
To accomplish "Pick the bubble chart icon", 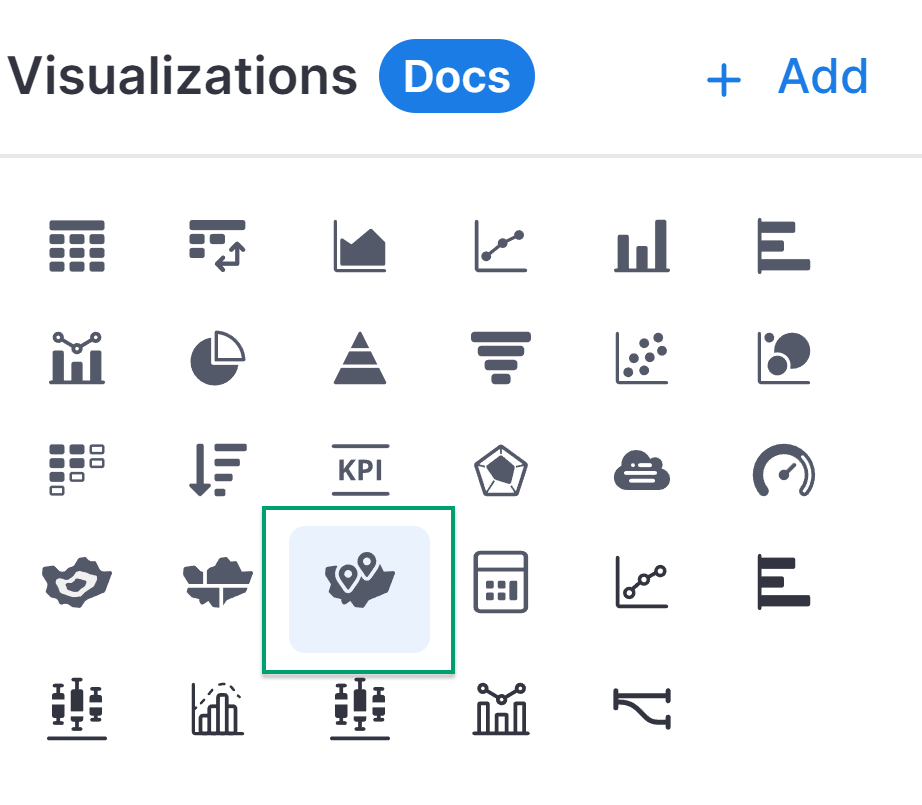I will (x=784, y=358).
